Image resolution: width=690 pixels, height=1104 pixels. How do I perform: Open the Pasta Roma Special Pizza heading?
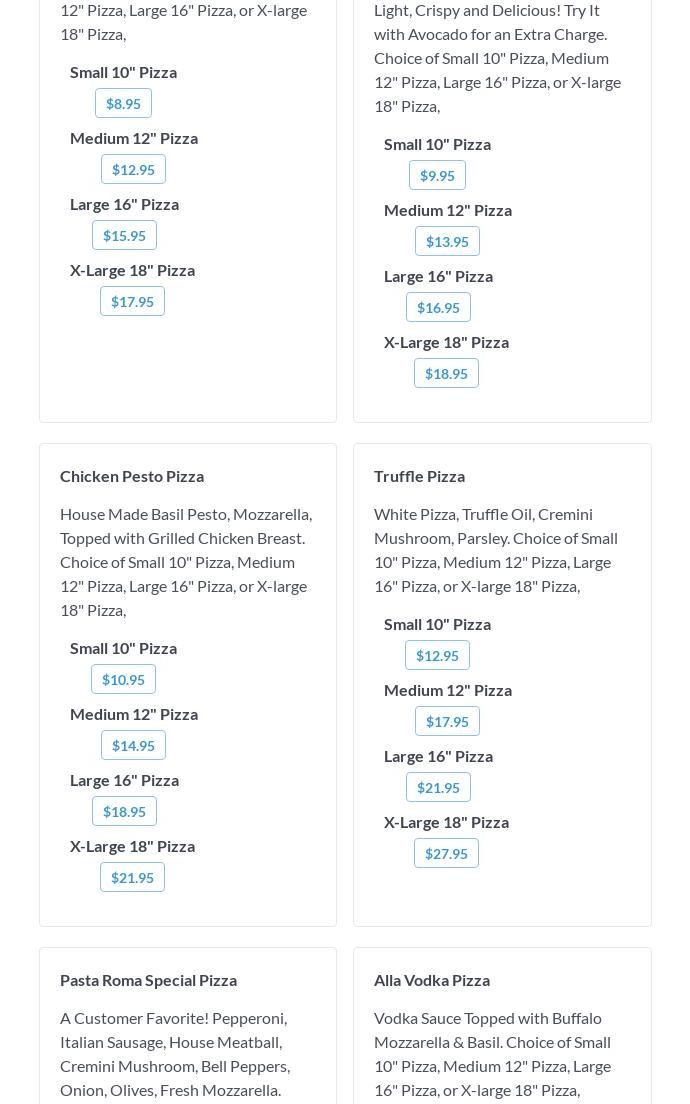tap(148, 980)
